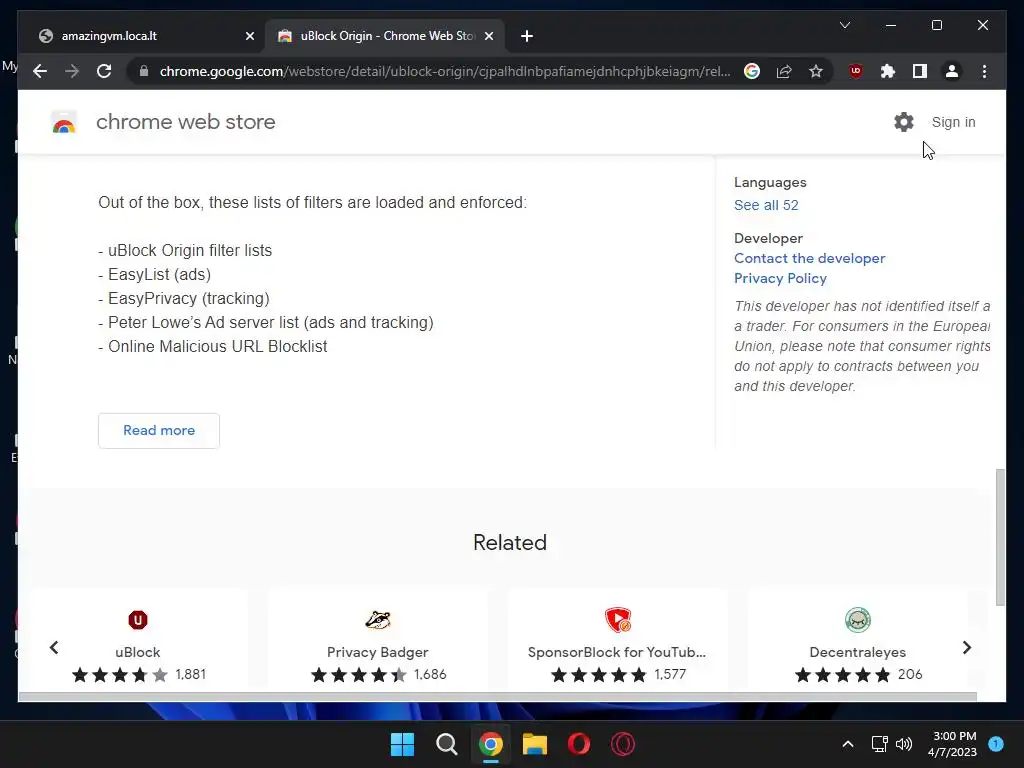
Task: Open File Explorer from the taskbar
Action: click(535, 744)
